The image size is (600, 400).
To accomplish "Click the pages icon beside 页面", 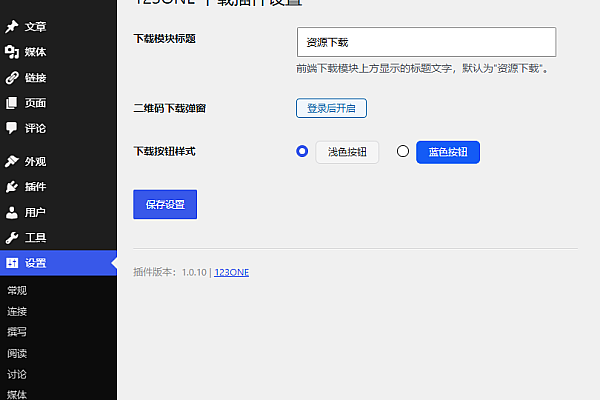I will point(12,103).
